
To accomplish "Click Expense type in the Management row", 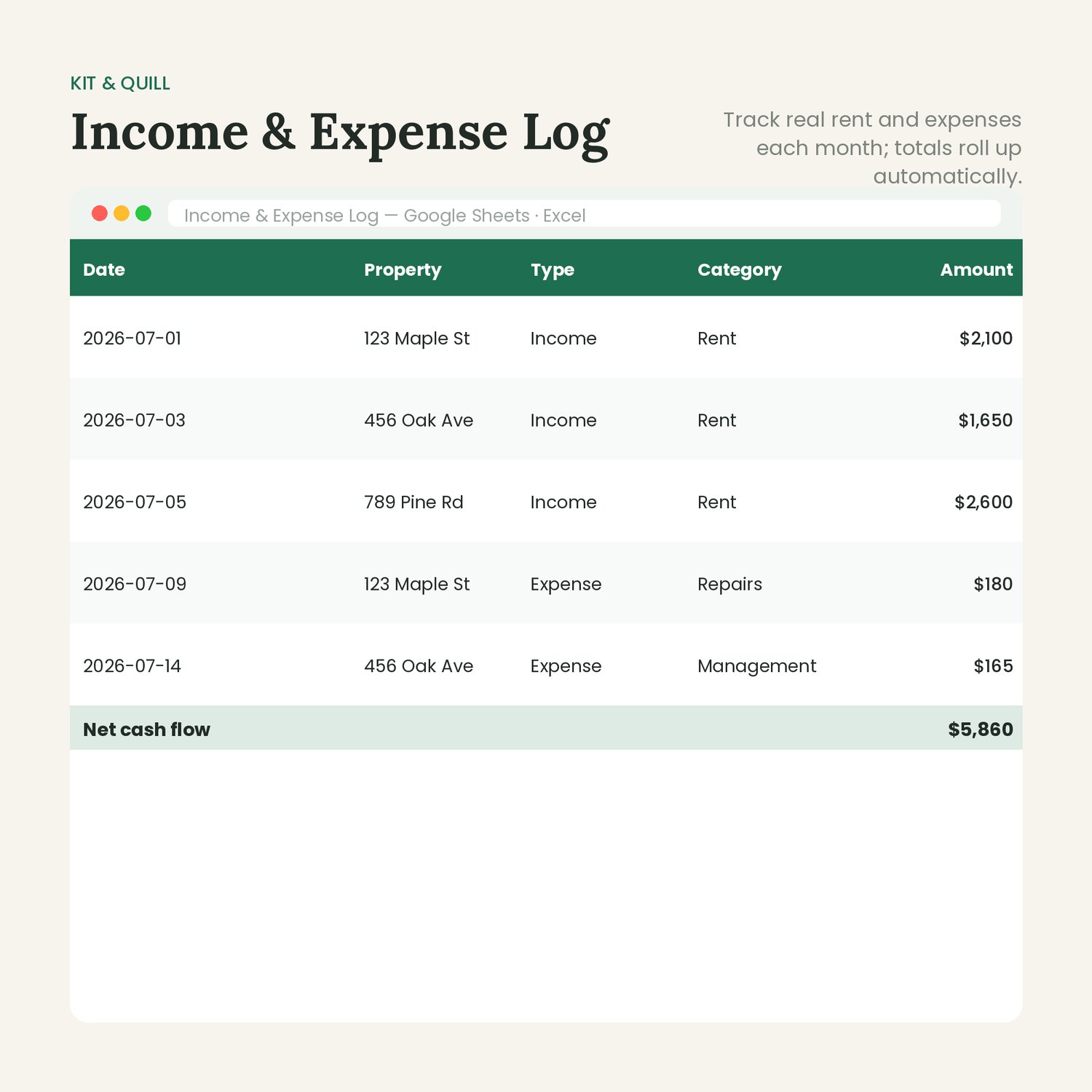I will [566, 667].
